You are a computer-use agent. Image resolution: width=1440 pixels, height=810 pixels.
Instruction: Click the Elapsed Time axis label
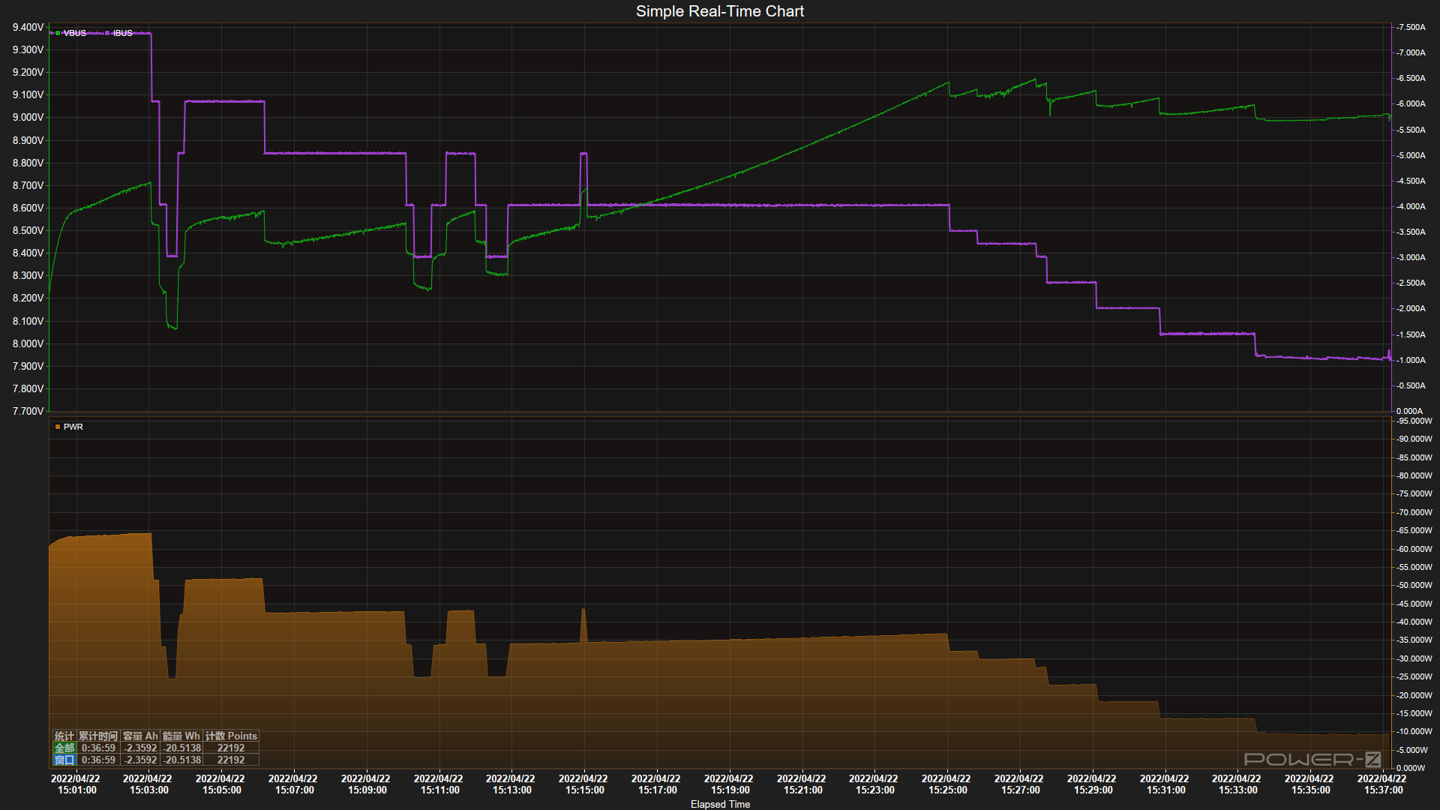(x=720, y=804)
